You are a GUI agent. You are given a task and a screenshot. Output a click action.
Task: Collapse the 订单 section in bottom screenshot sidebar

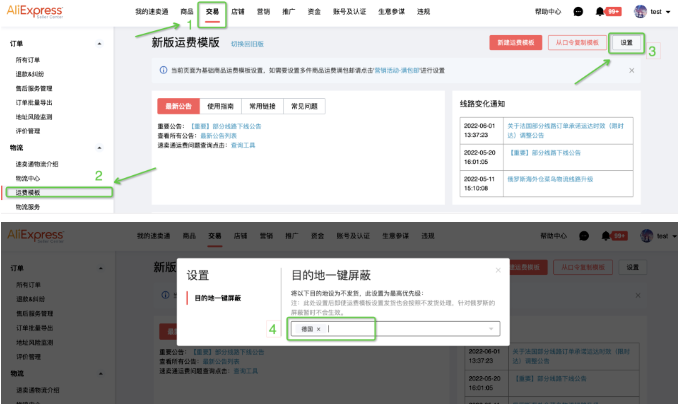100,268
